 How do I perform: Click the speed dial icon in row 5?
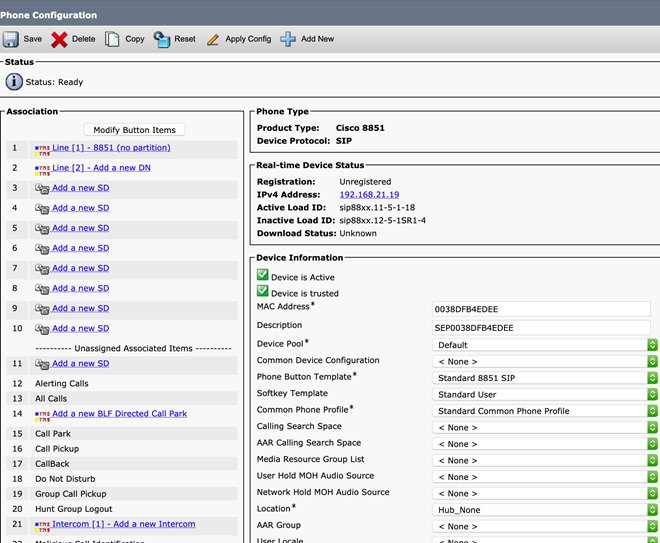click(x=42, y=229)
